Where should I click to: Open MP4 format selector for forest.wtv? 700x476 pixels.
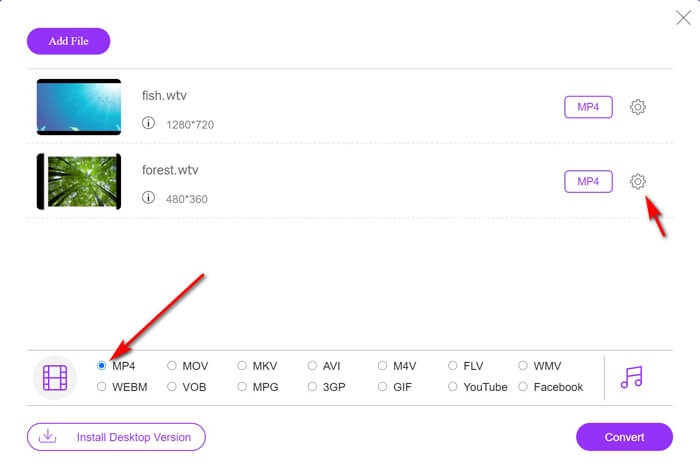(x=588, y=181)
